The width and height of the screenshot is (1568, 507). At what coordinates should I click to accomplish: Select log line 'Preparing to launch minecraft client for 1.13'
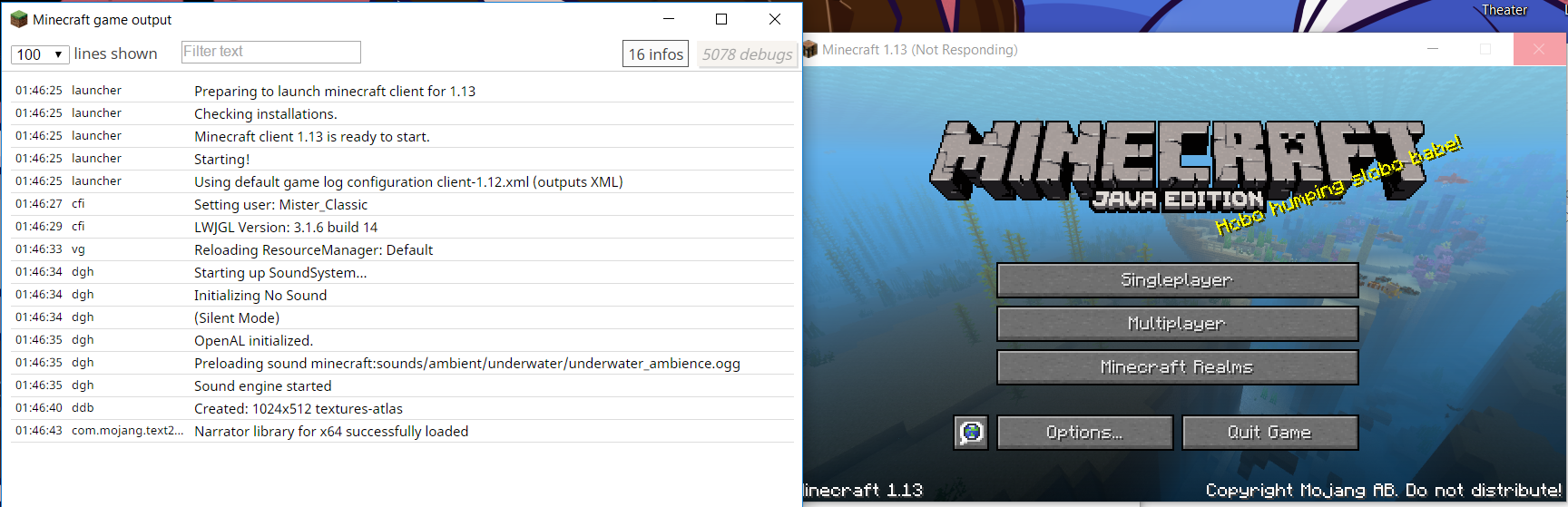(x=402, y=91)
